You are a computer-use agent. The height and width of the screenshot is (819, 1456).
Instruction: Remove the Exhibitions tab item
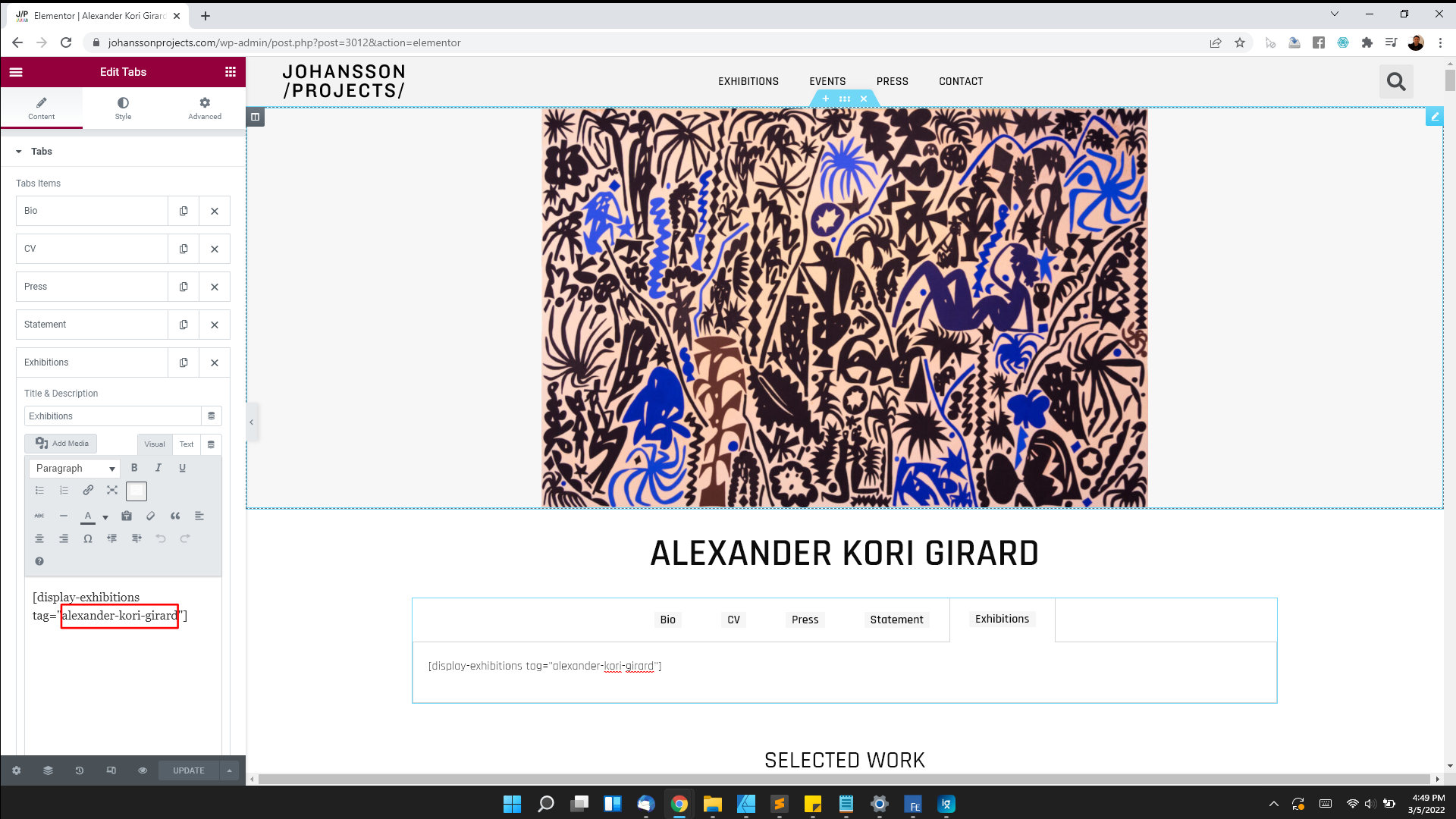point(215,362)
